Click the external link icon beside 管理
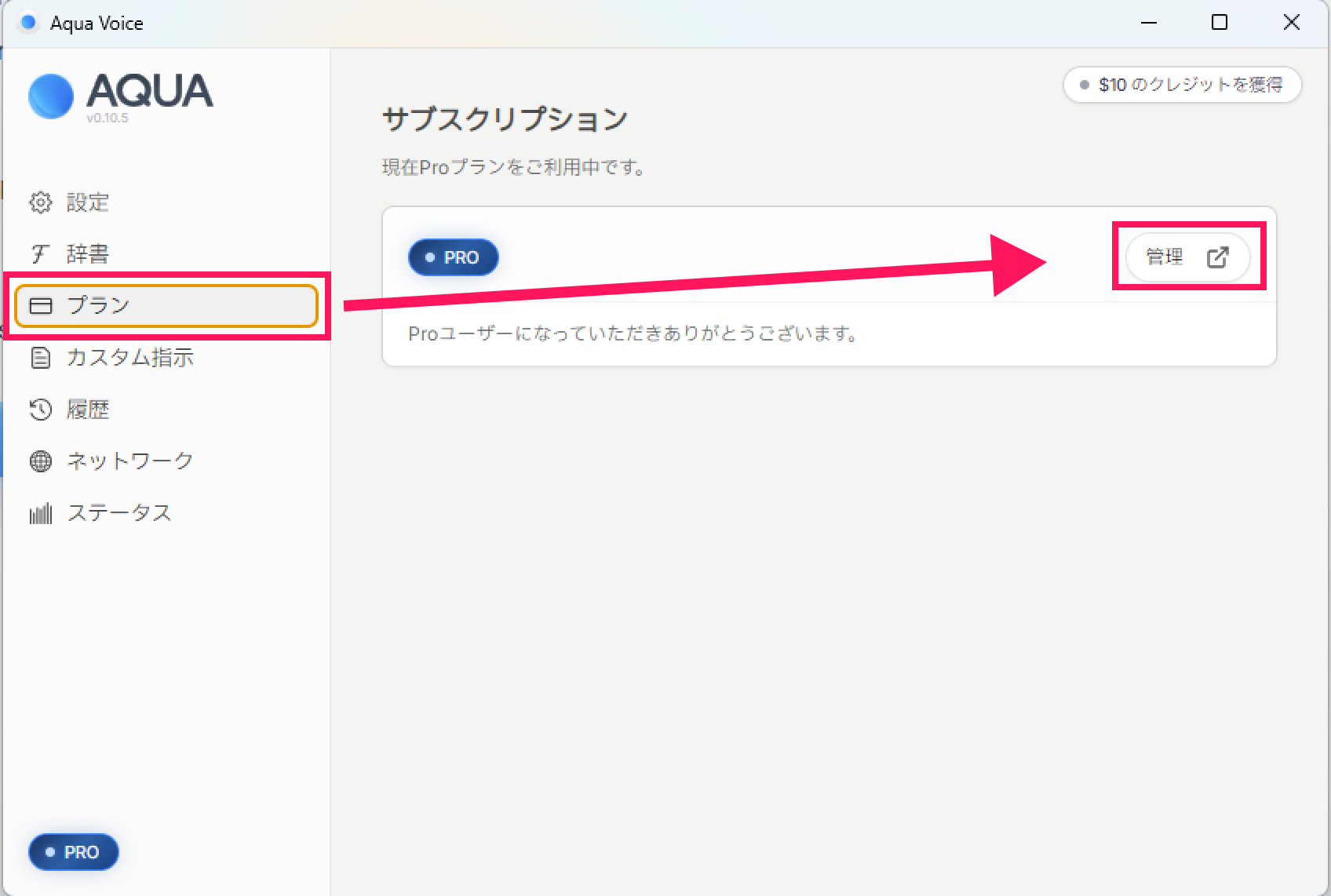This screenshot has width=1331, height=896. (x=1217, y=257)
